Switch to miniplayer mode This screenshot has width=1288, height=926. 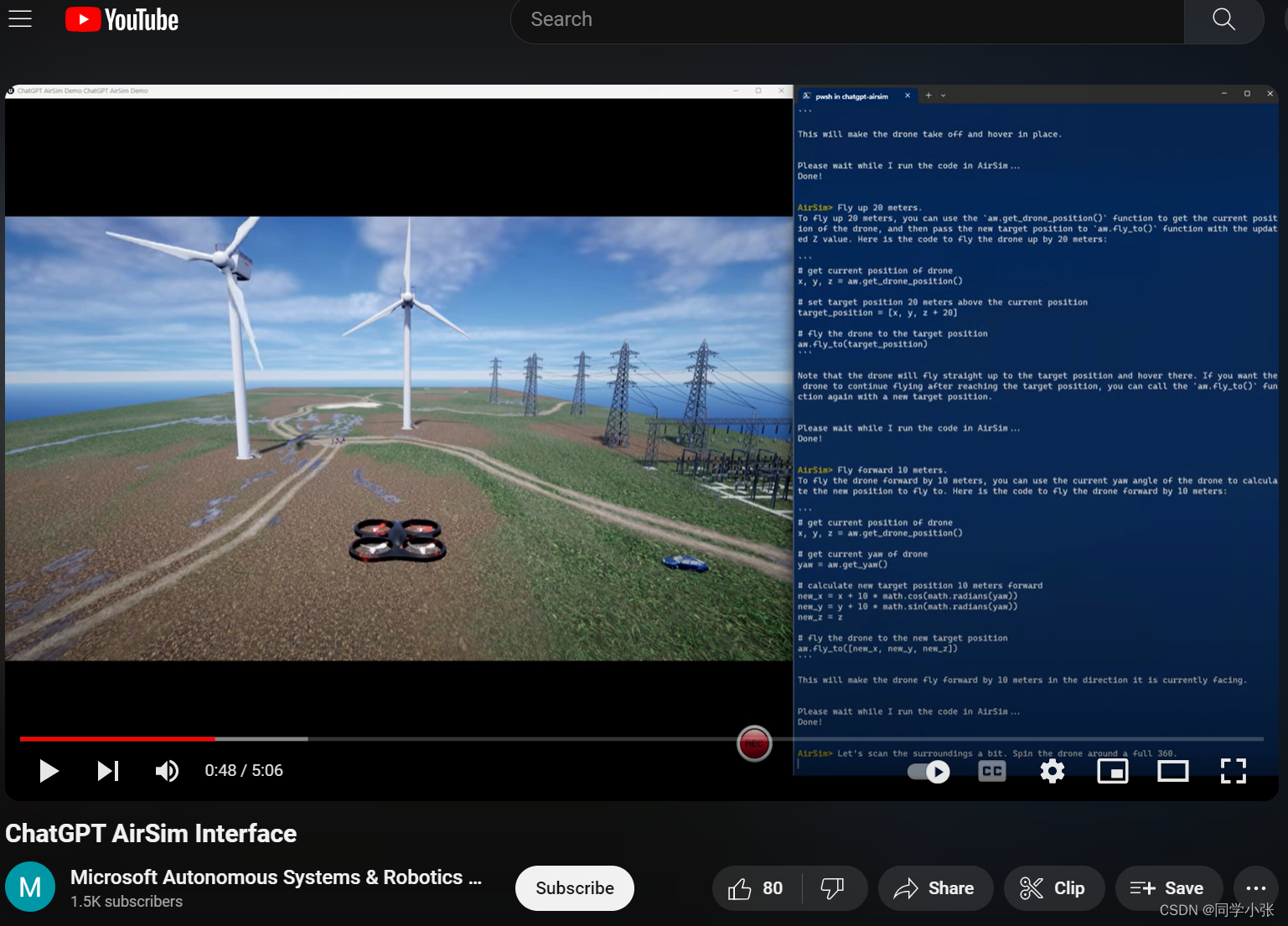click(1113, 771)
